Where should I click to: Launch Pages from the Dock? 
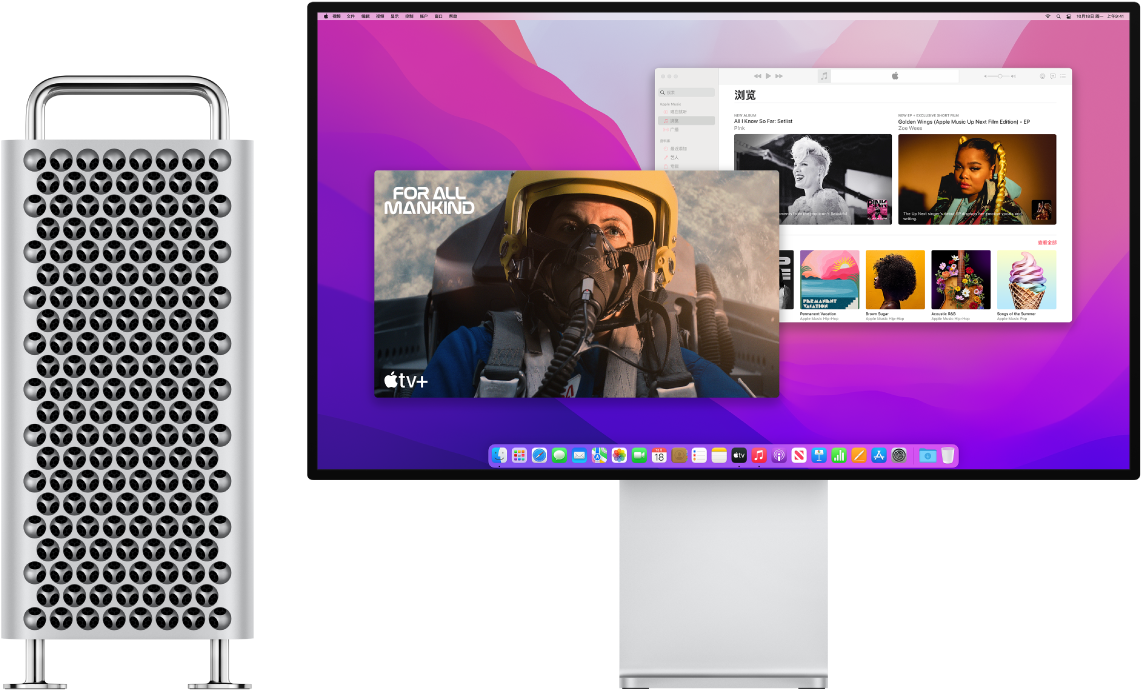point(859,456)
